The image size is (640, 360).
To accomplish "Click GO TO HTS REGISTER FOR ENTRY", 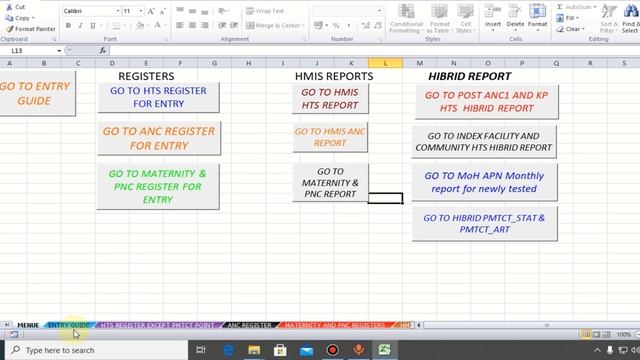I will (158, 97).
